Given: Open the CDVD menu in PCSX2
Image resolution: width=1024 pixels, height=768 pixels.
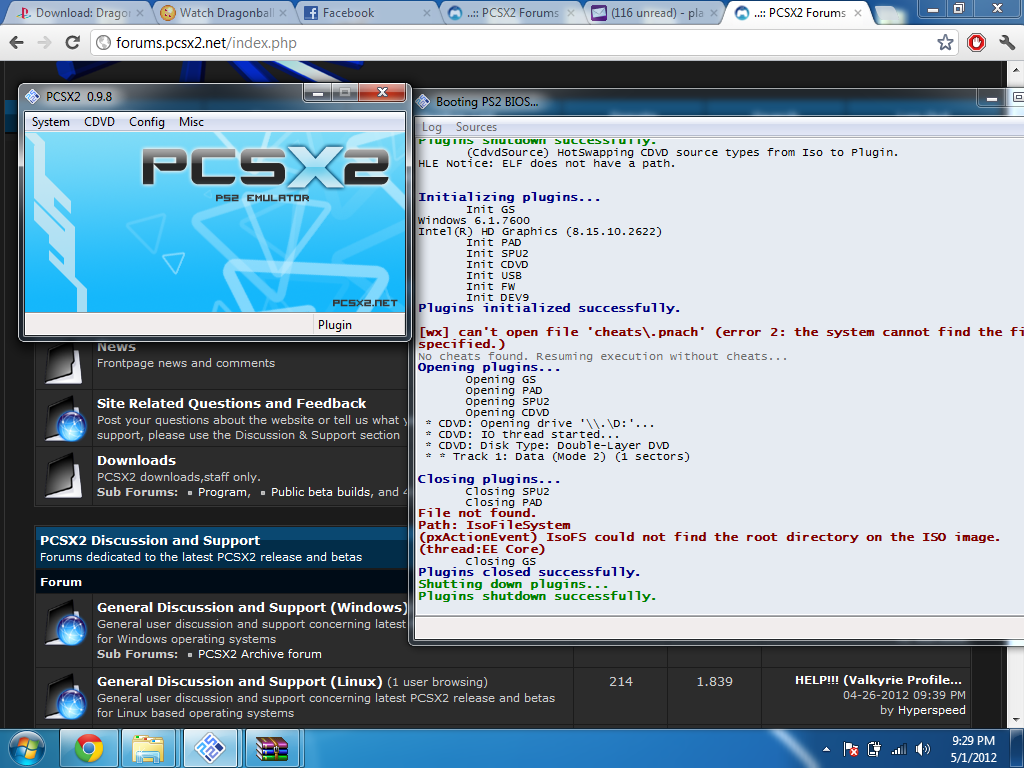Looking at the screenshot, I should click(x=99, y=122).
